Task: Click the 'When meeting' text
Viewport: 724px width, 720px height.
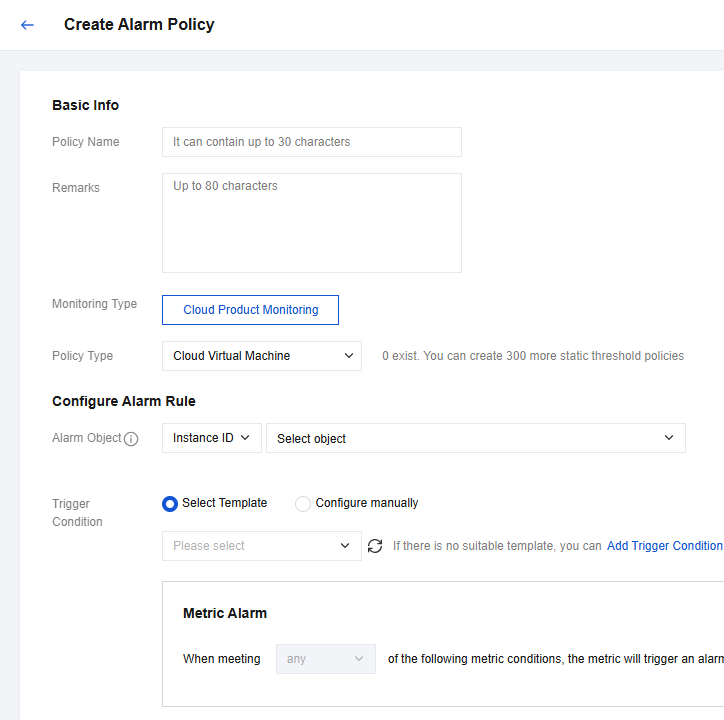Action: tap(222, 659)
